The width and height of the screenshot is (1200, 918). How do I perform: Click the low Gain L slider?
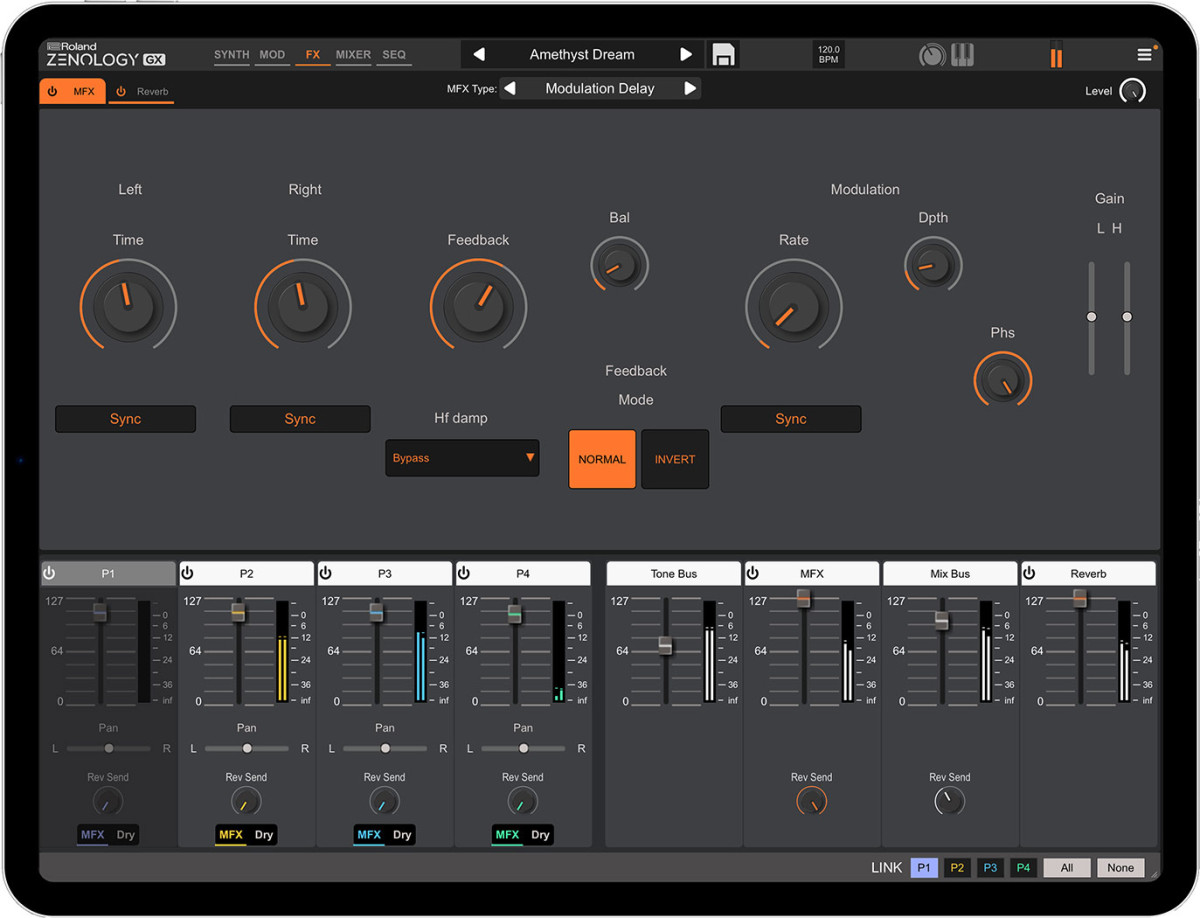pos(1092,317)
